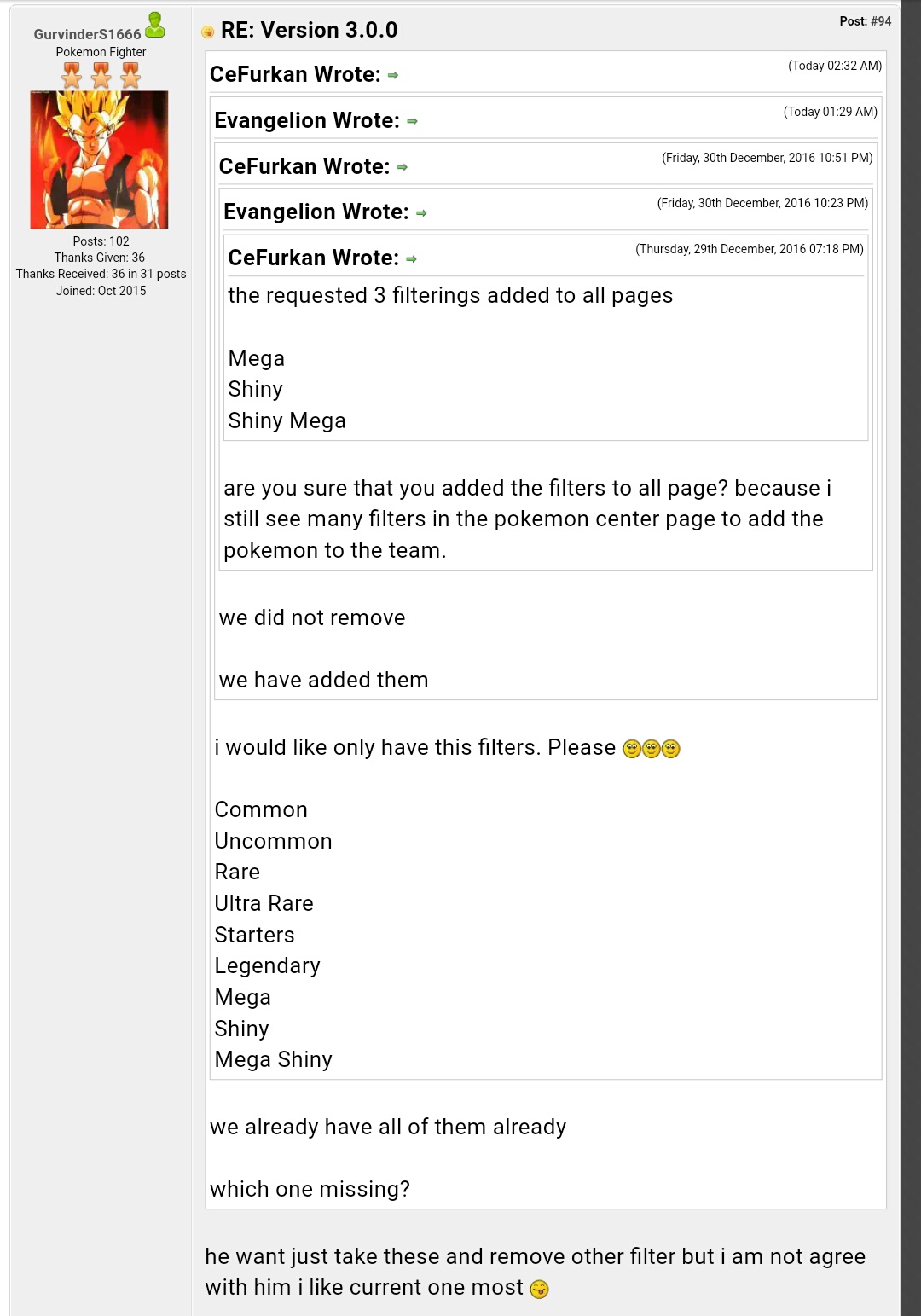This screenshot has width=921, height=1316.
Task: Open GurvinderS1666's user profile link
Action: 87,34
